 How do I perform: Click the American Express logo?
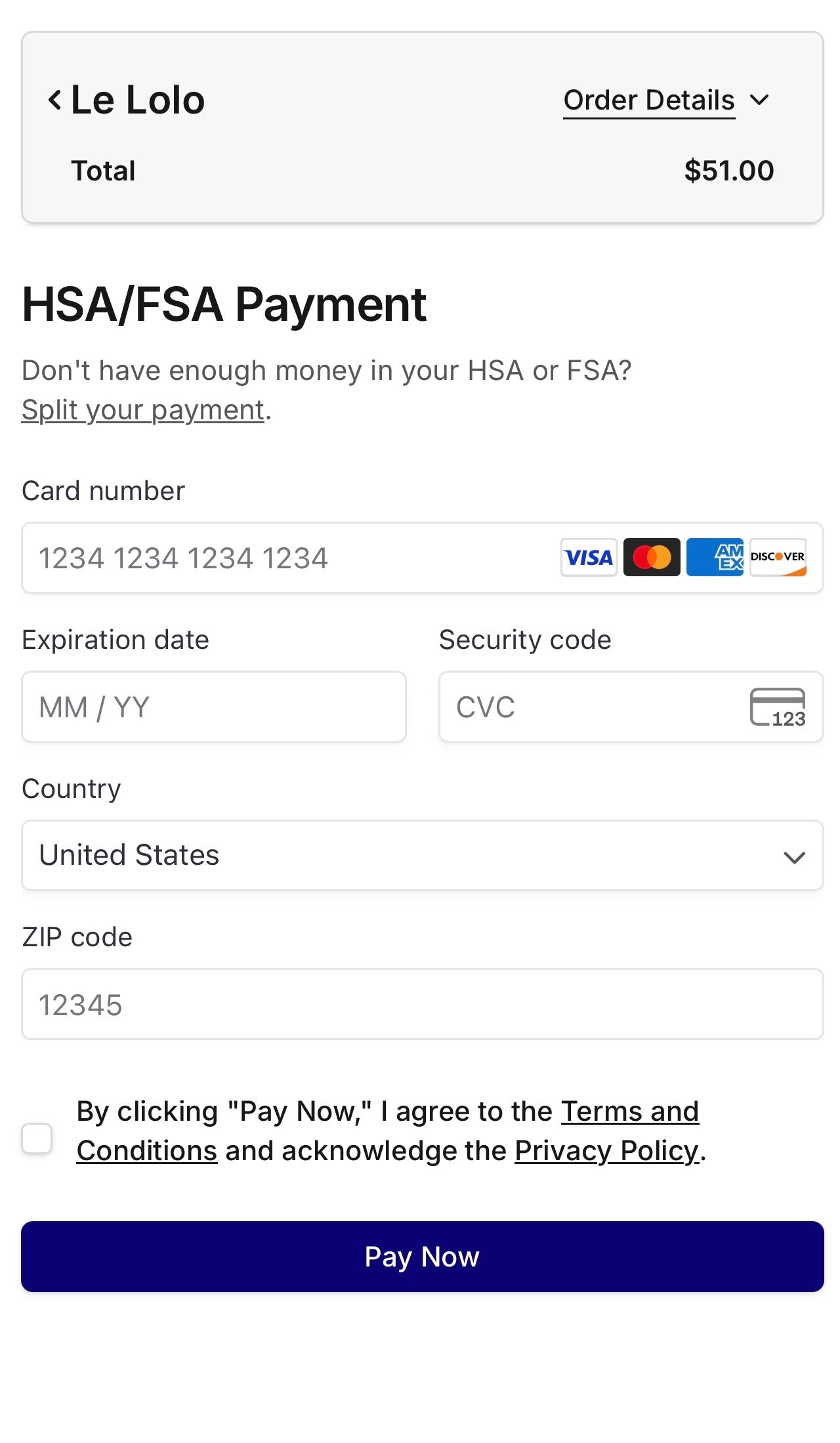pos(715,558)
